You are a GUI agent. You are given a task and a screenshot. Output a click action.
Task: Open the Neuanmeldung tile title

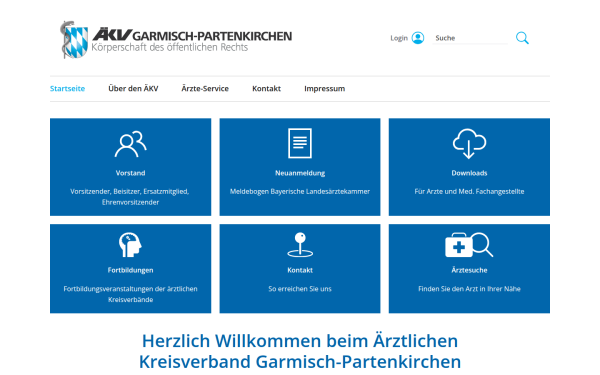click(x=300, y=173)
